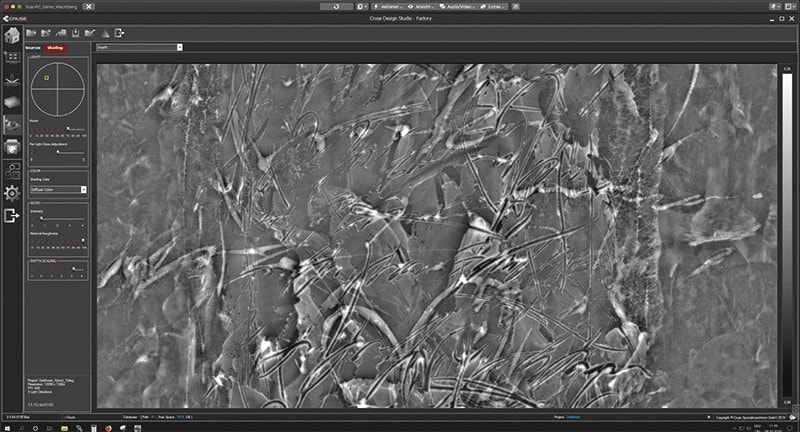Click the sidebar exit door icon

pos(12,216)
